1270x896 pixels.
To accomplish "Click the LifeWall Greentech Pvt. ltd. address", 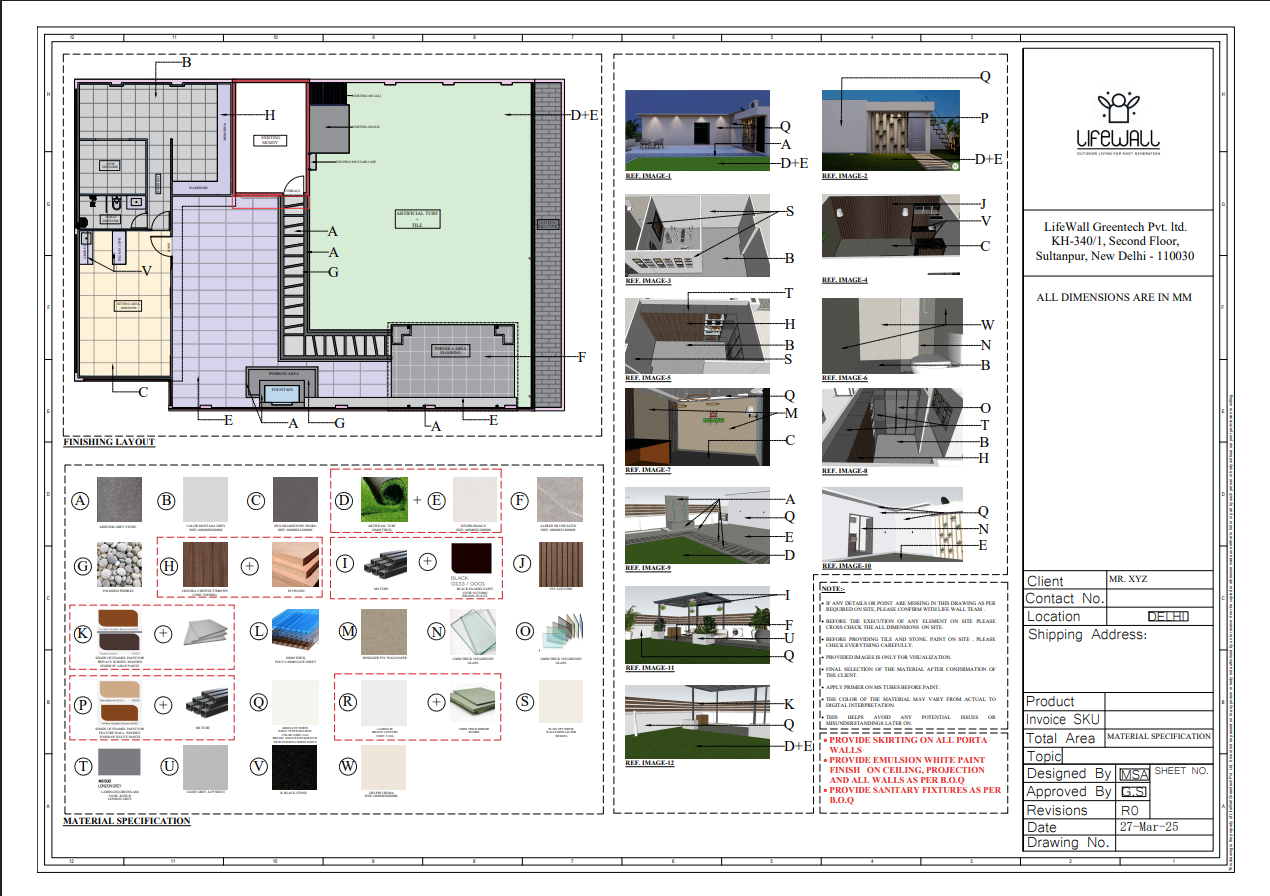I will coord(1117,241).
